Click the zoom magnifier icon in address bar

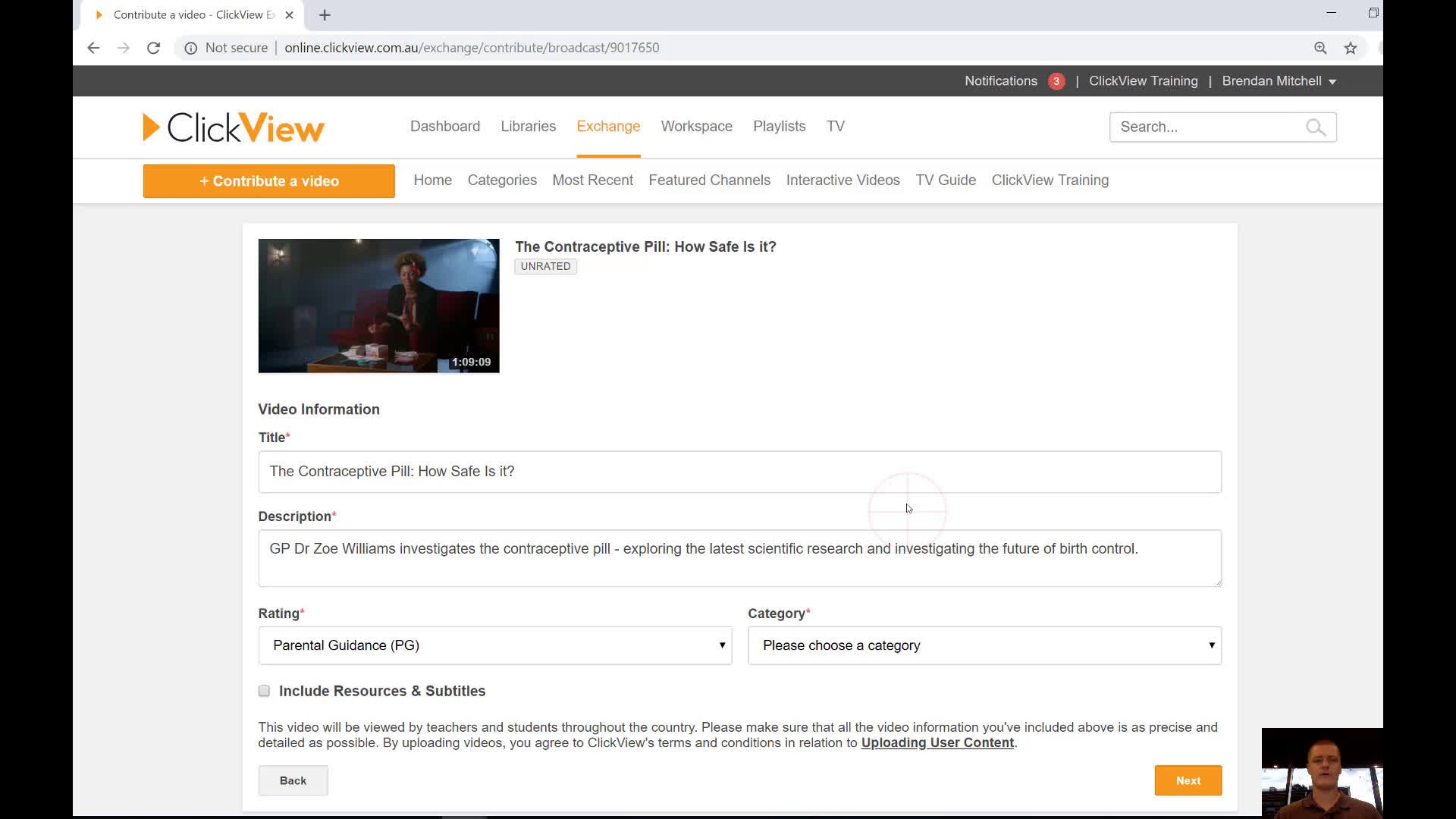coord(1320,48)
